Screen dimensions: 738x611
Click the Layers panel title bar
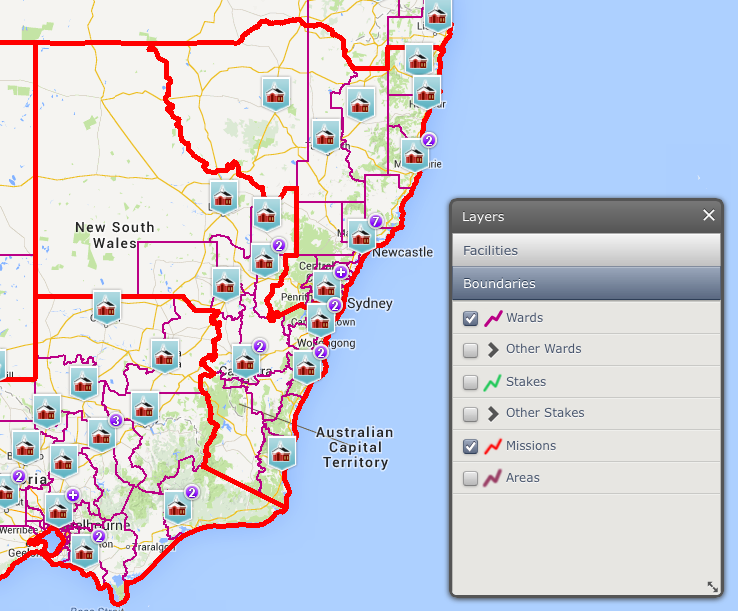pos(586,216)
